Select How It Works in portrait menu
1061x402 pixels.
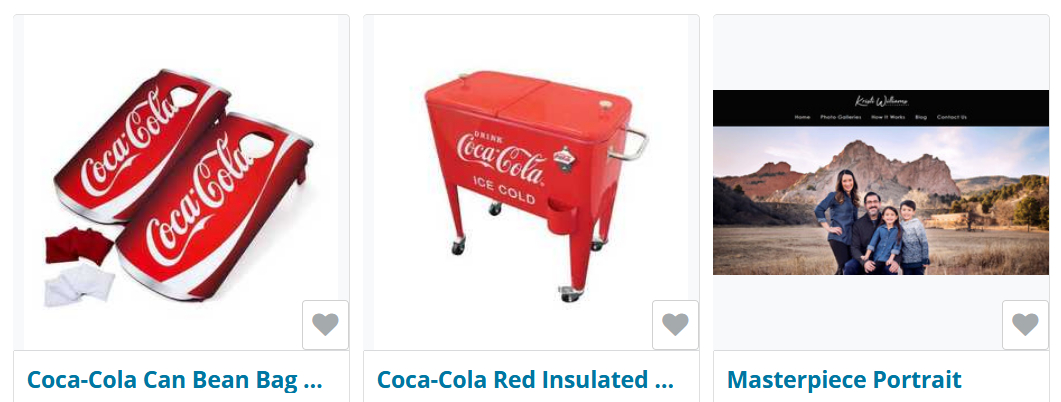pyautogui.click(x=888, y=117)
